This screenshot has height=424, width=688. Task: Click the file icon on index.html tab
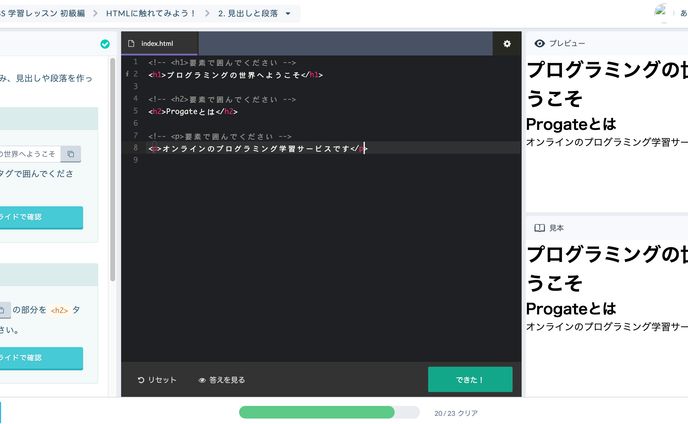click(x=131, y=43)
